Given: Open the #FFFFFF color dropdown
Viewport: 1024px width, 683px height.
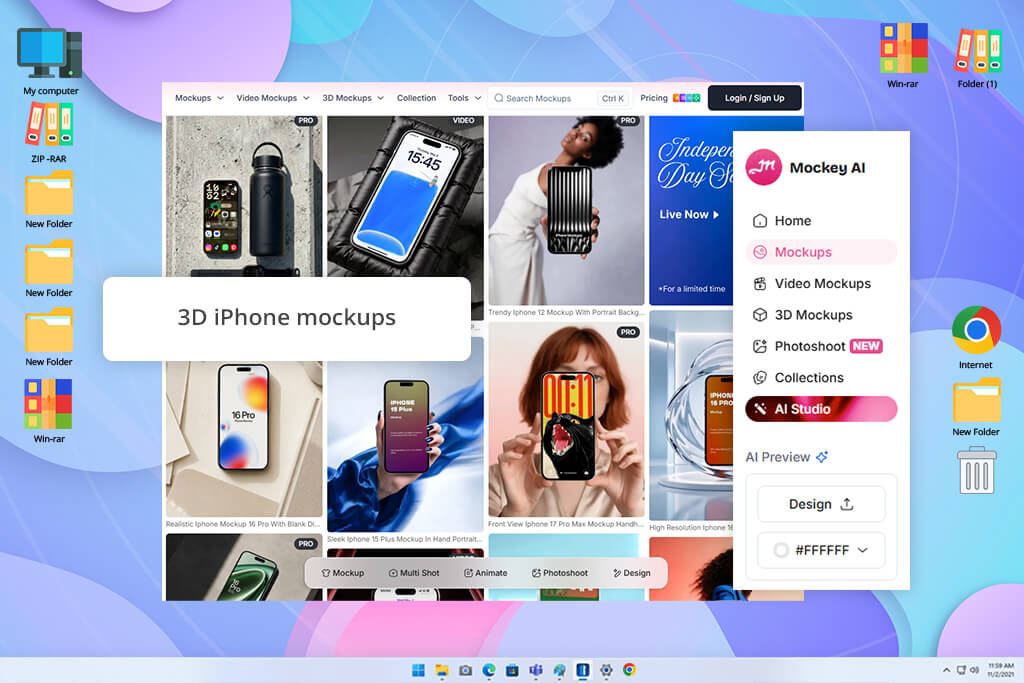Looking at the screenshot, I should (x=822, y=550).
